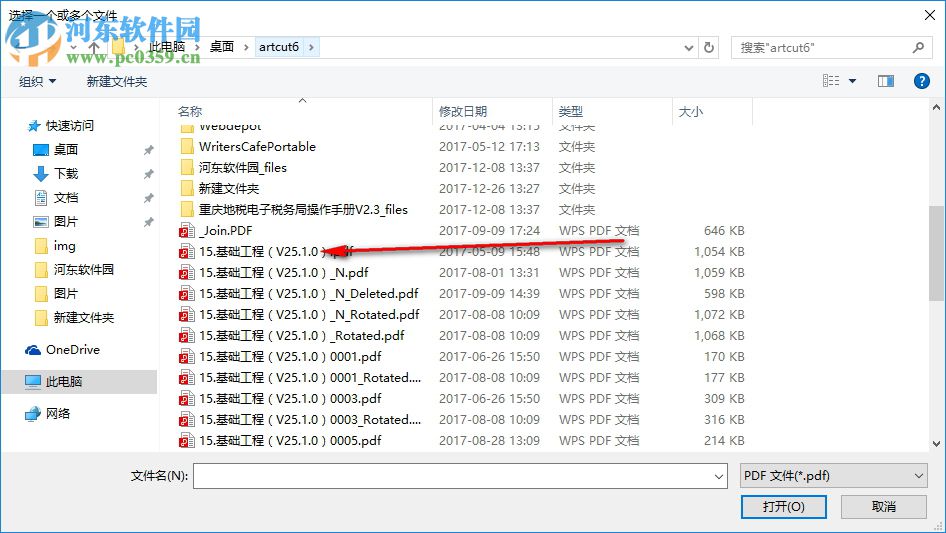This screenshot has height=533, width=946.
Task: Sort by 大小 column header
Action: (691, 112)
